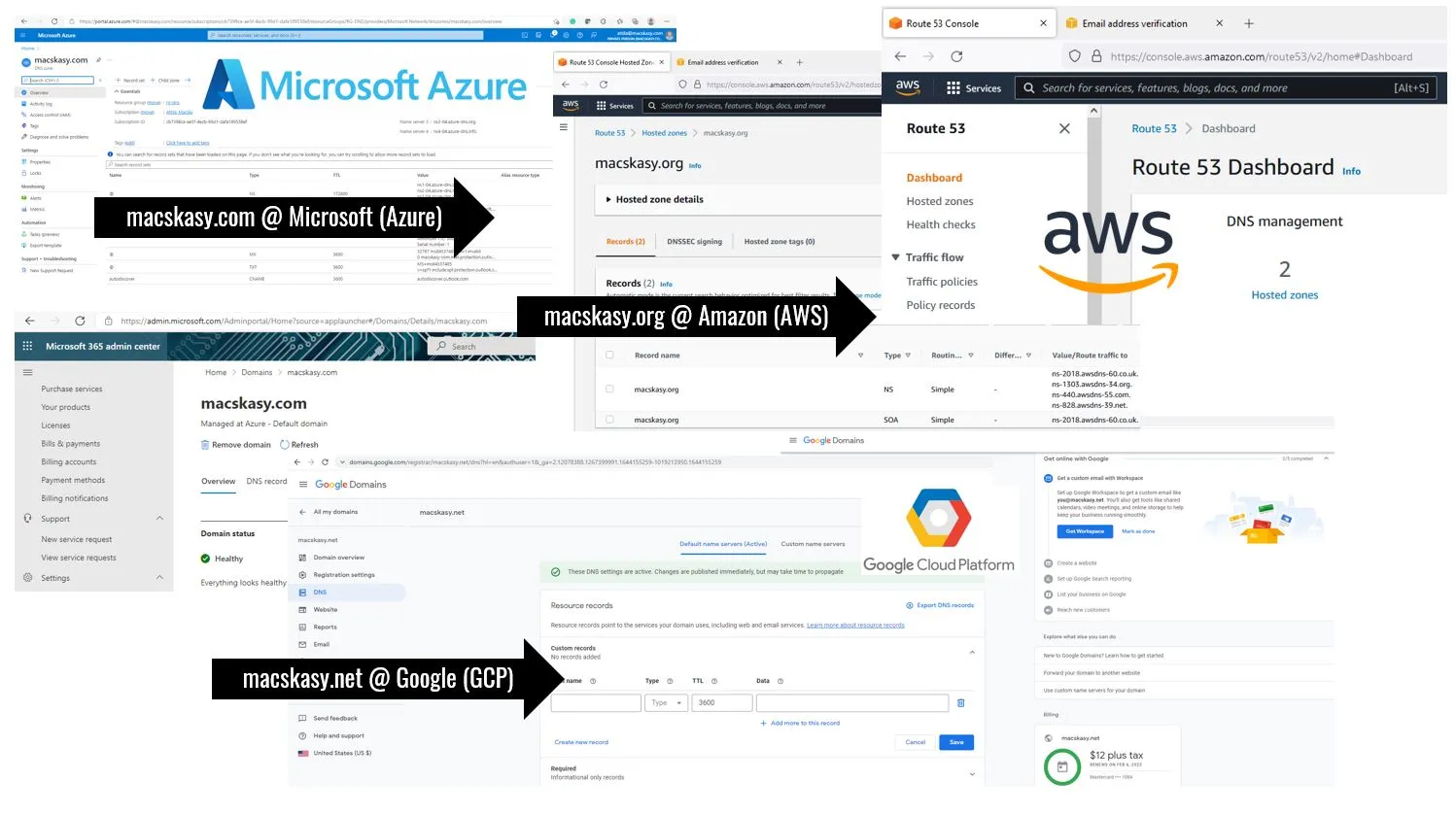This screenshot has width=1456, height=815.
Task: Collapse the Support group in Microsoft 365 admin
Action: 159,519
